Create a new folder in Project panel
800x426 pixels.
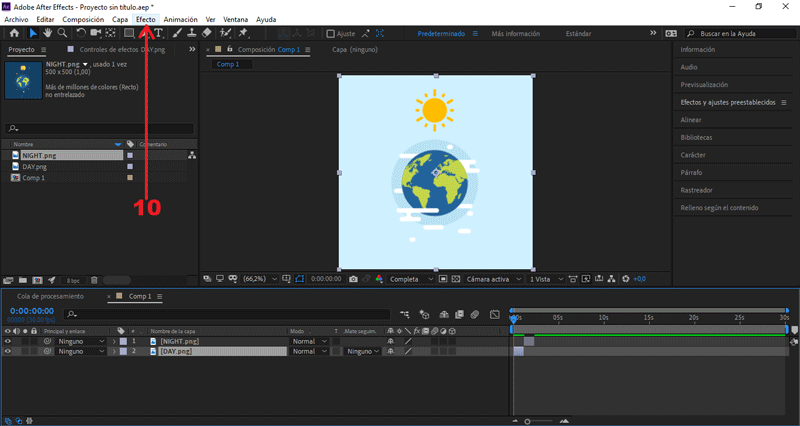(23, 280)
